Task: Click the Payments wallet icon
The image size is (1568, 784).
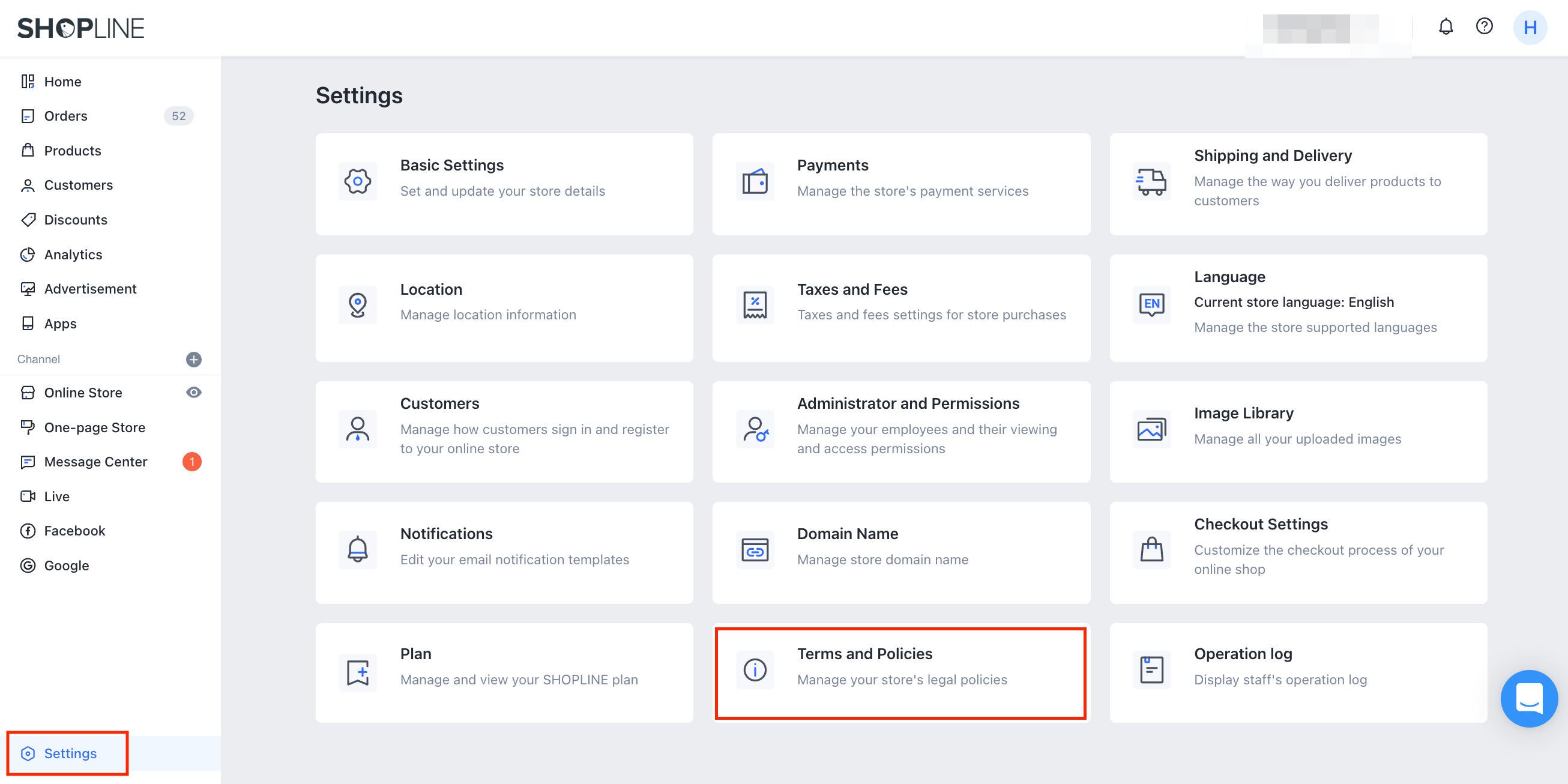Action: pyautogui.click(x=754, y=181)
